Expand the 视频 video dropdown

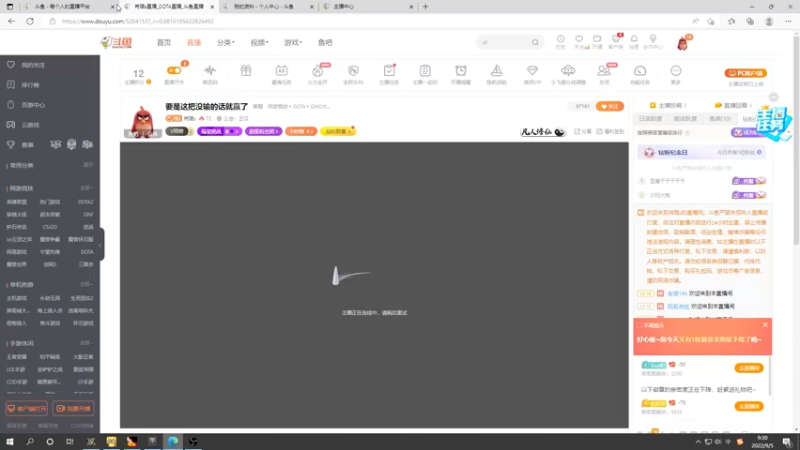click(259, 43)
